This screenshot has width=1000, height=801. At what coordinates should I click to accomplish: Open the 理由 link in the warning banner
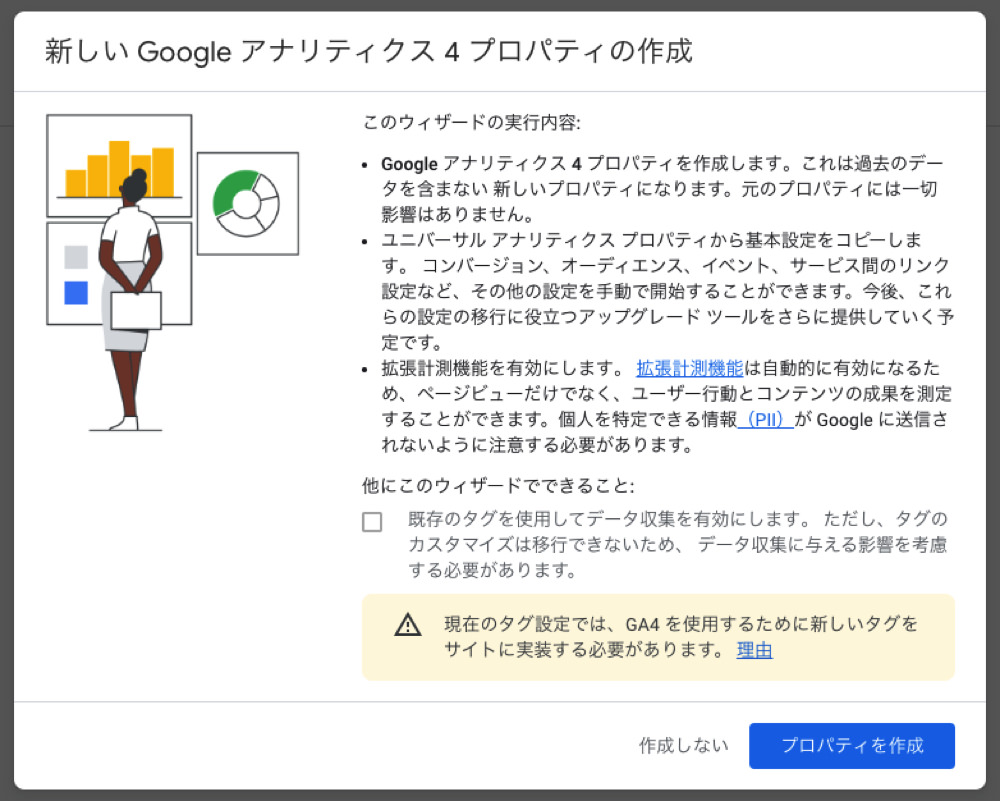pos(754,650)
